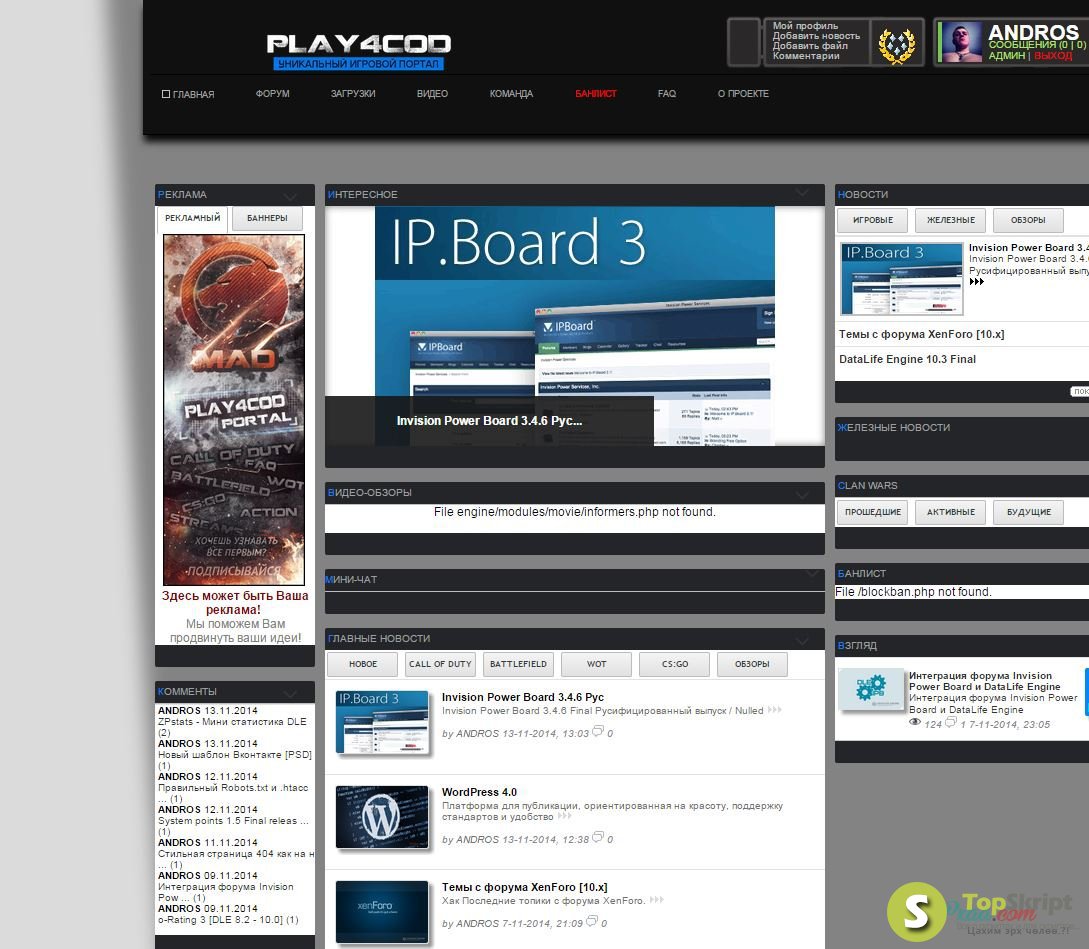This screenshot has height=949, width=1089.
Task: Switch to the РЕКЛАМНЫЙ tab
Action: (192, 218)
